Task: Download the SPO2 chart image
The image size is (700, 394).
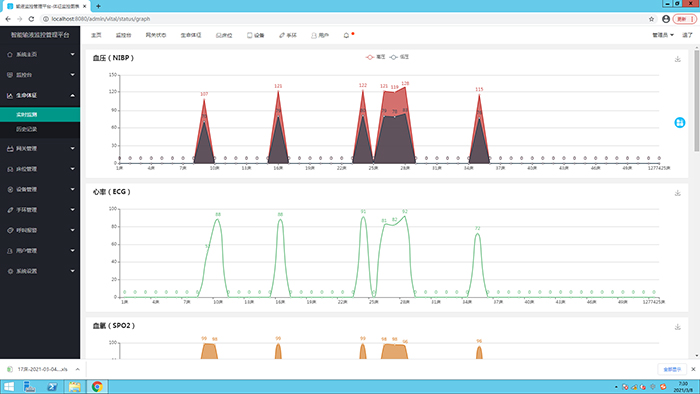Action: pos(677,327)
